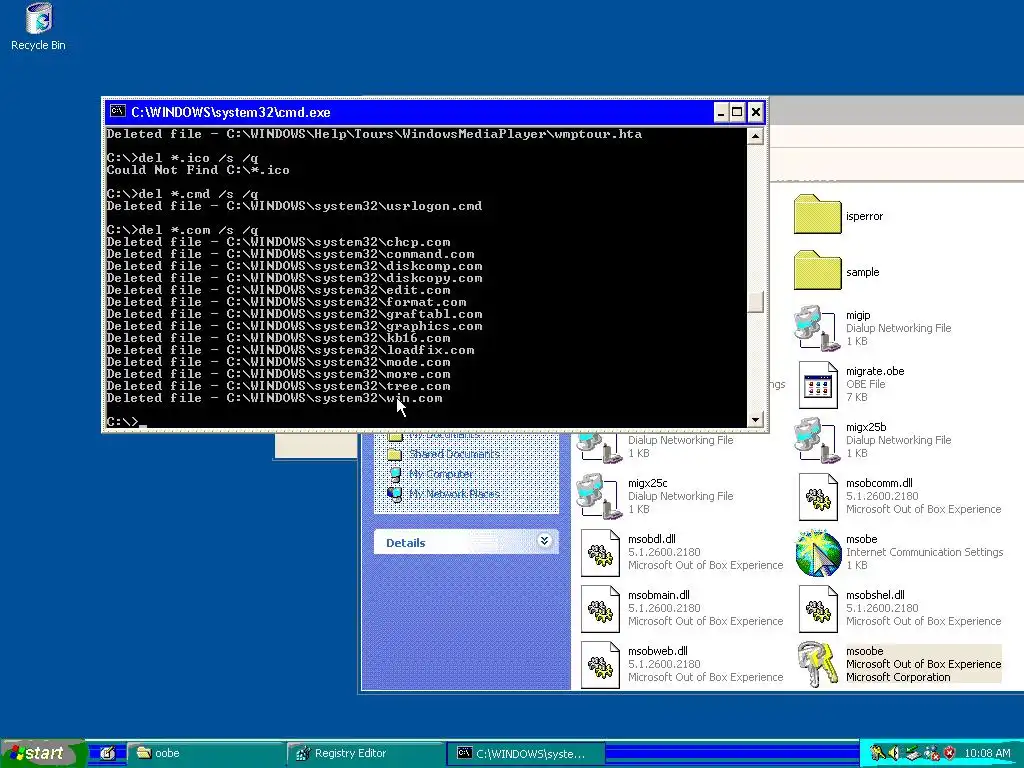Click the disconnected network tray icon
Image resolution: width=1024 pixels, height=768 pixels.
(x=931, y=753)
